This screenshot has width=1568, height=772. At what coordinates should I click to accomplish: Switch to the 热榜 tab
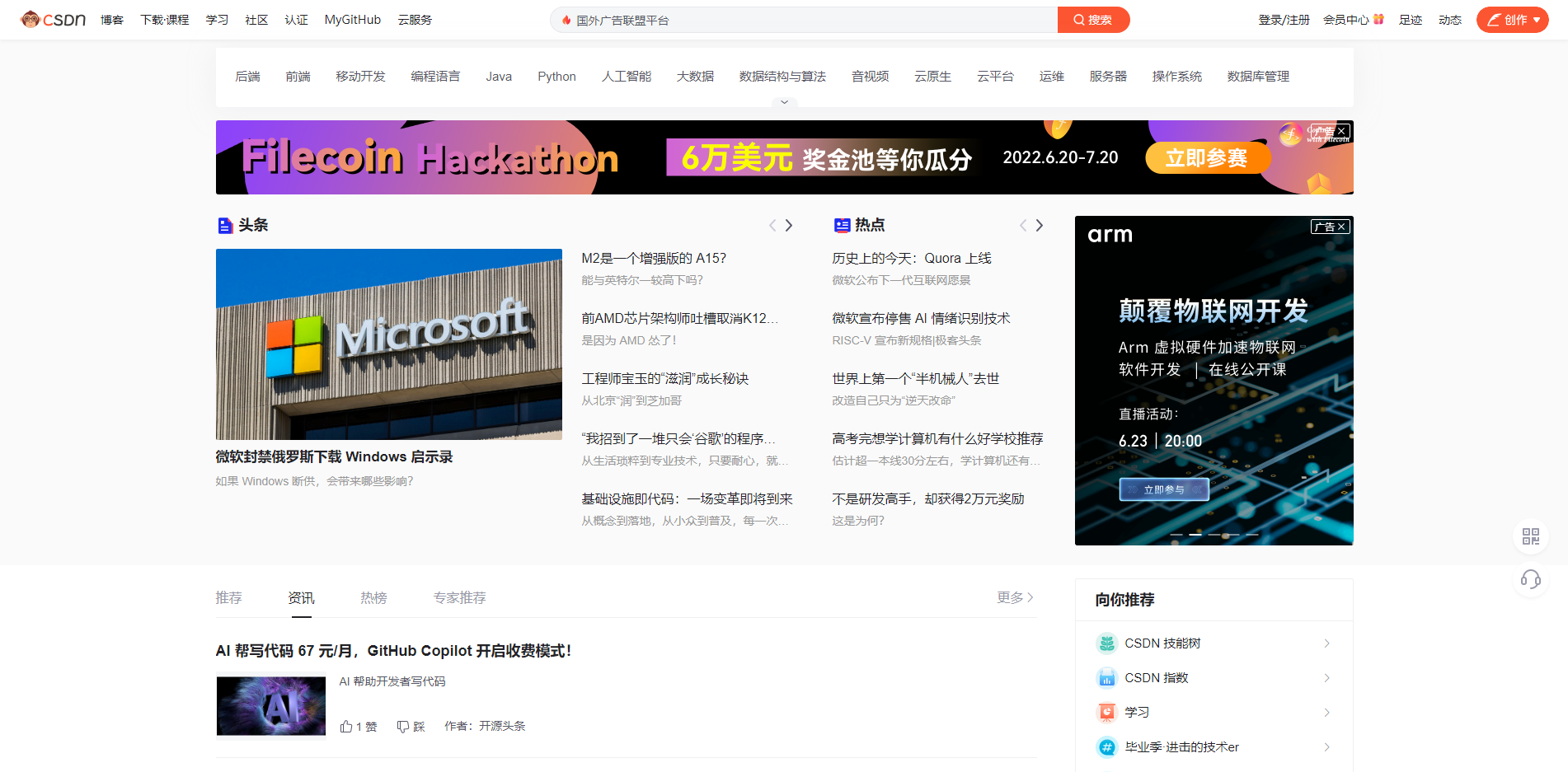pyautogui.click(x=373, y=597)
